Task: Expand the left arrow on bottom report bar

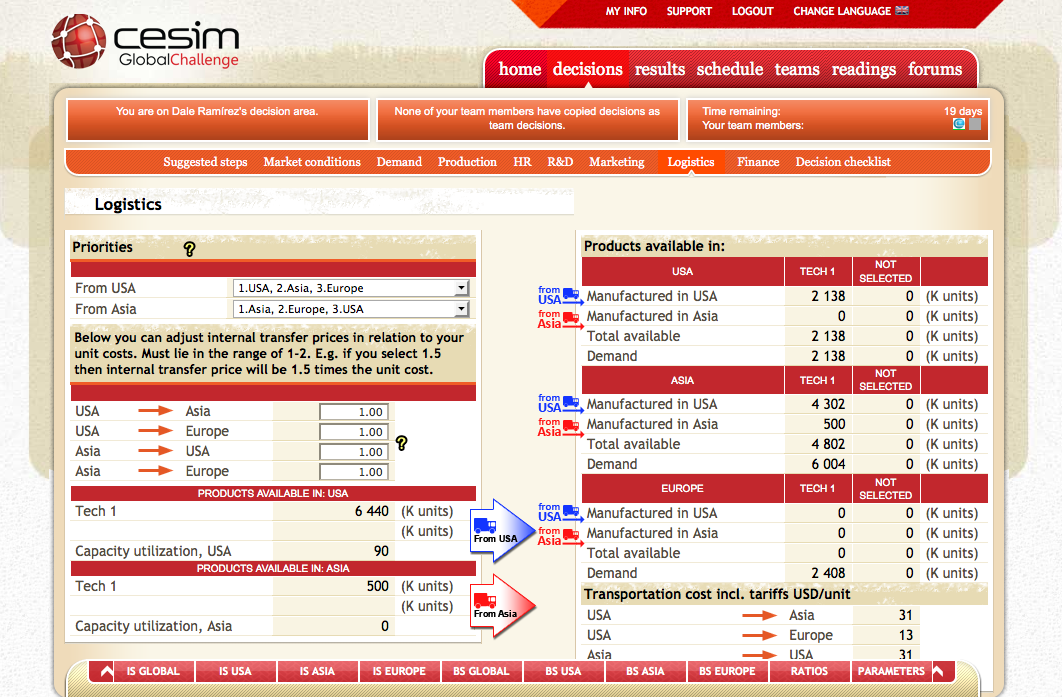Action: coord(105,671)
